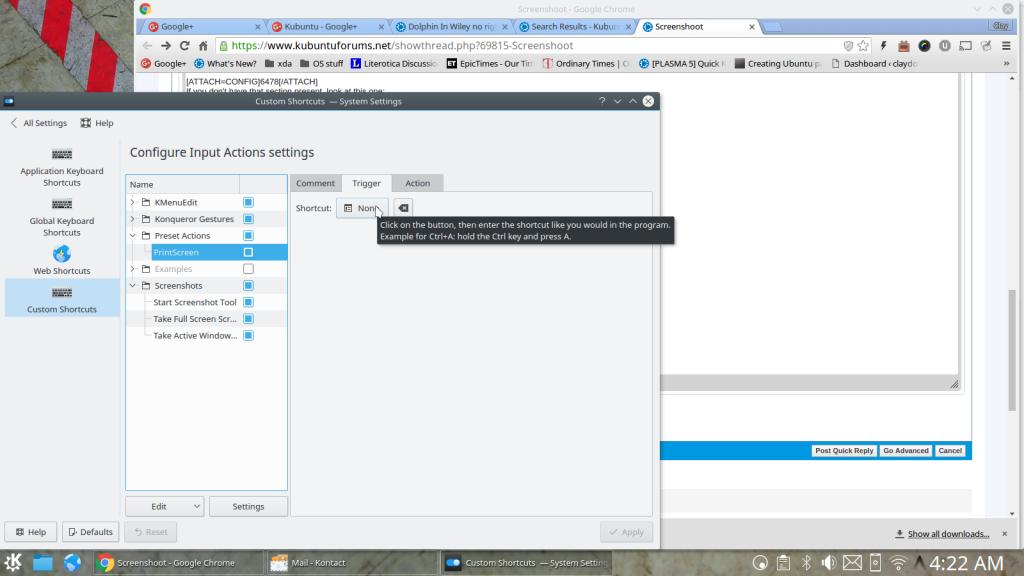1024x576 pixels.
Task: Open the Edit dropdown button
Action: (164, 506)
